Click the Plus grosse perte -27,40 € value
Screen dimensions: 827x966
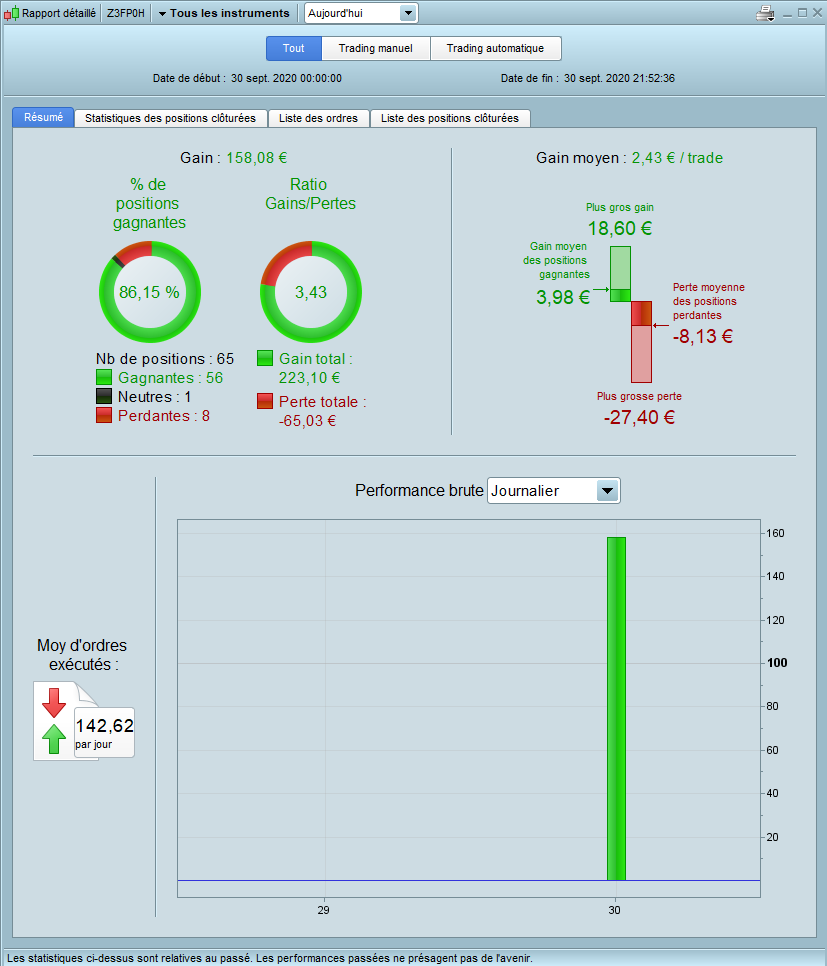pyautogui.click(x=639, y=418)
